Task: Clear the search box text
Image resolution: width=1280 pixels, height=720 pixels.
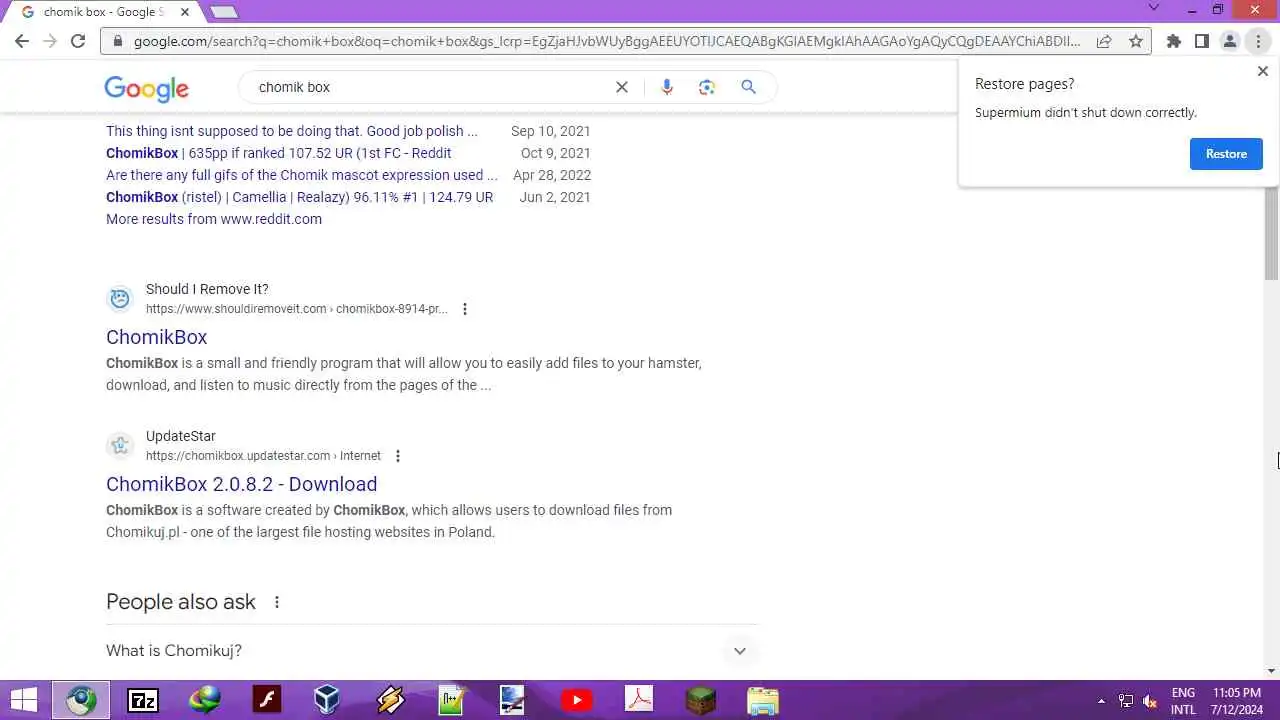Action: click(622, 87)
